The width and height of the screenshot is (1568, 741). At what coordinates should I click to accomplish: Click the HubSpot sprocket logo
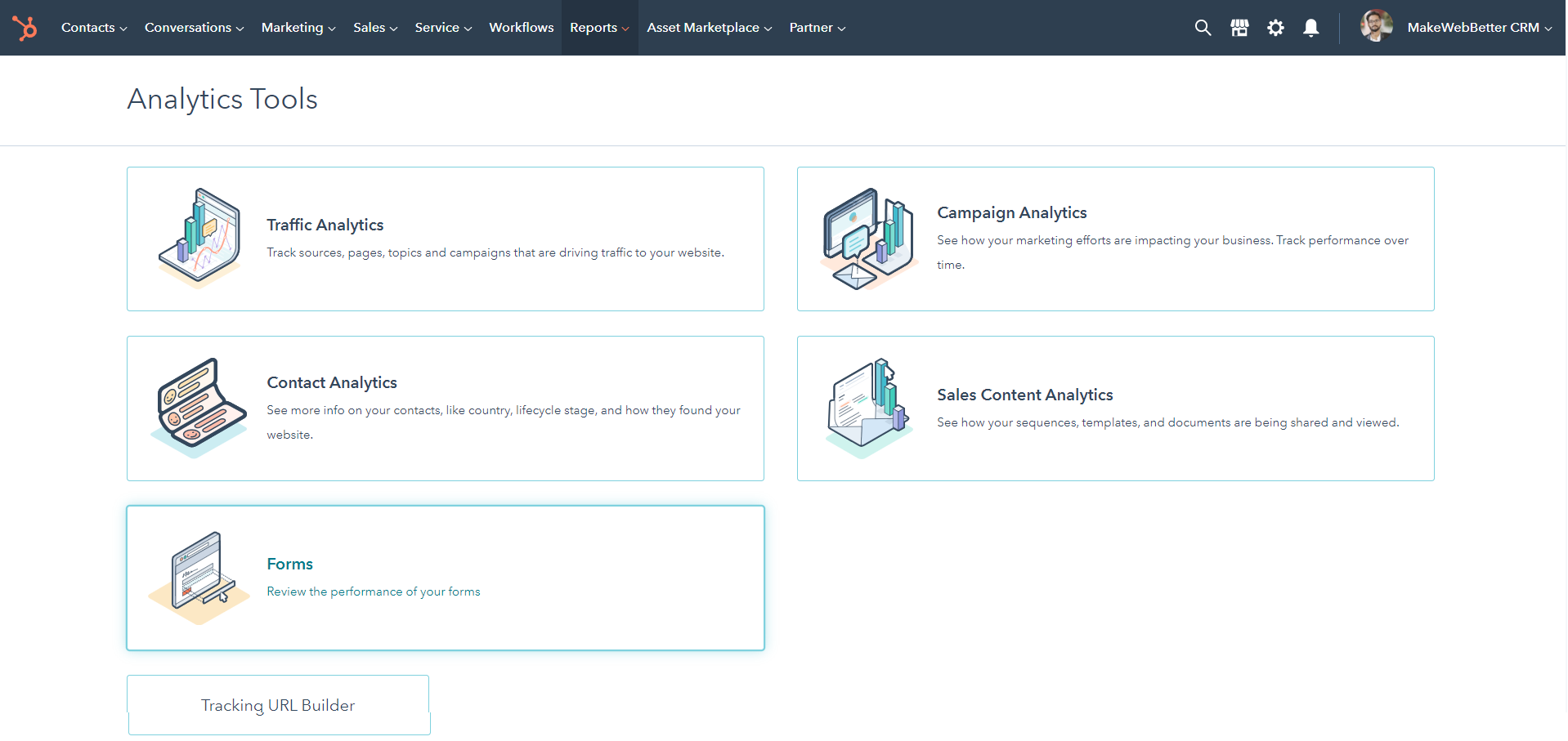point(25,27)
